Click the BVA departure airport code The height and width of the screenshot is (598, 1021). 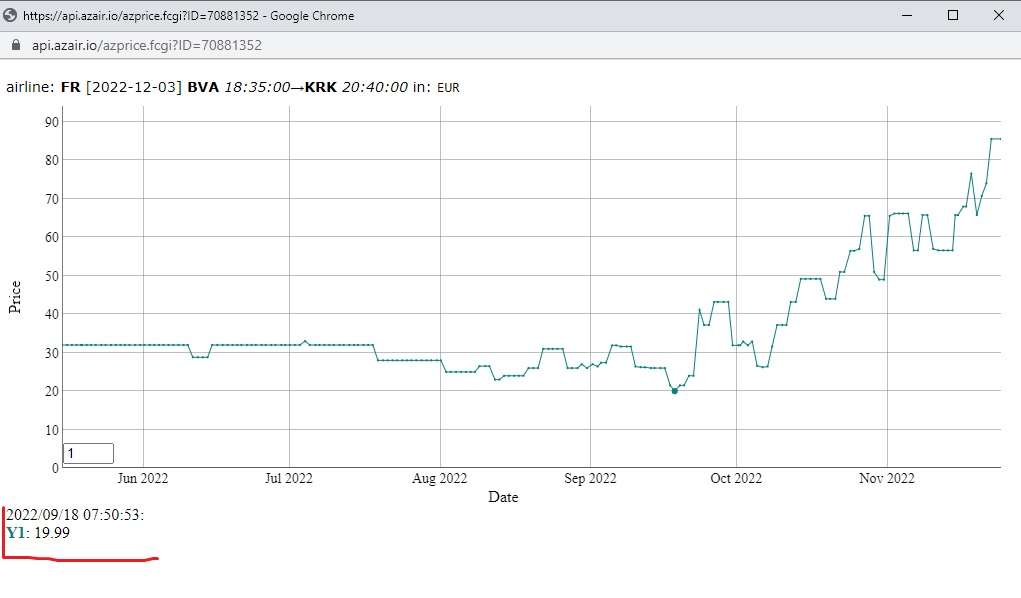click(x=203, y=87)
